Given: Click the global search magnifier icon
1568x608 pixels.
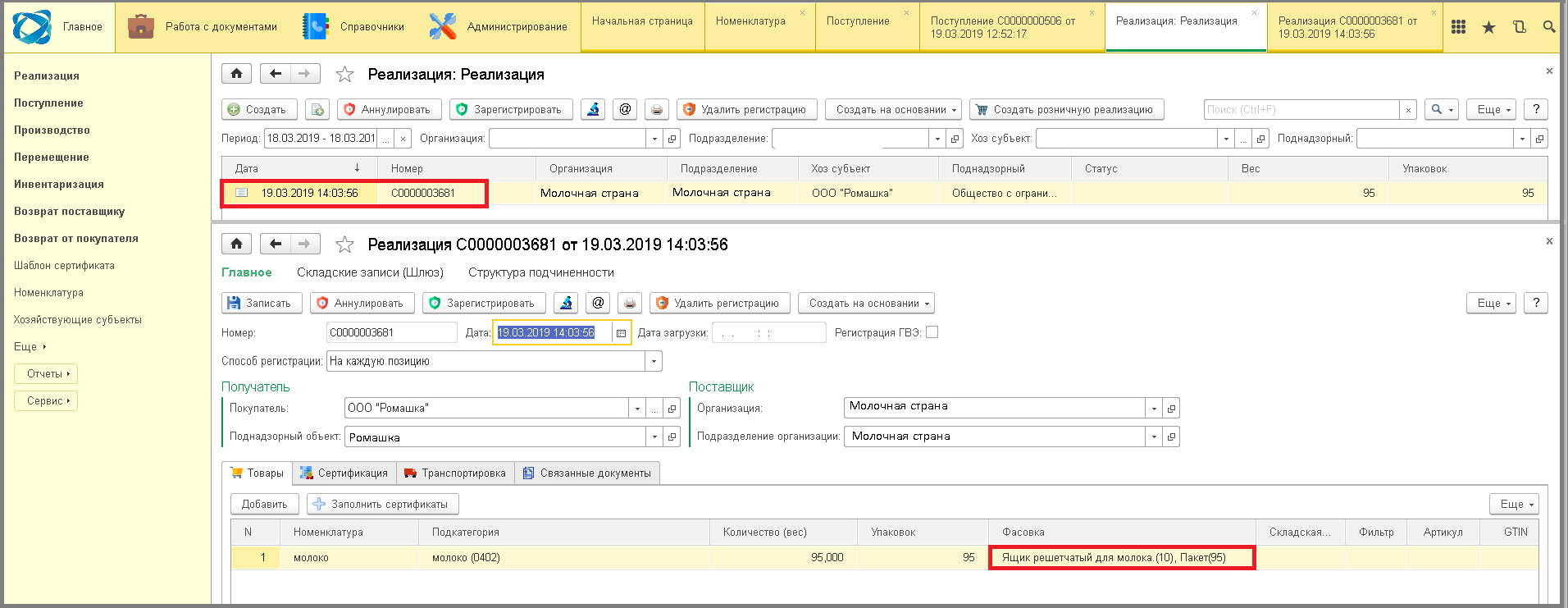Looking at the screenshot, I should coord(1548,27).
